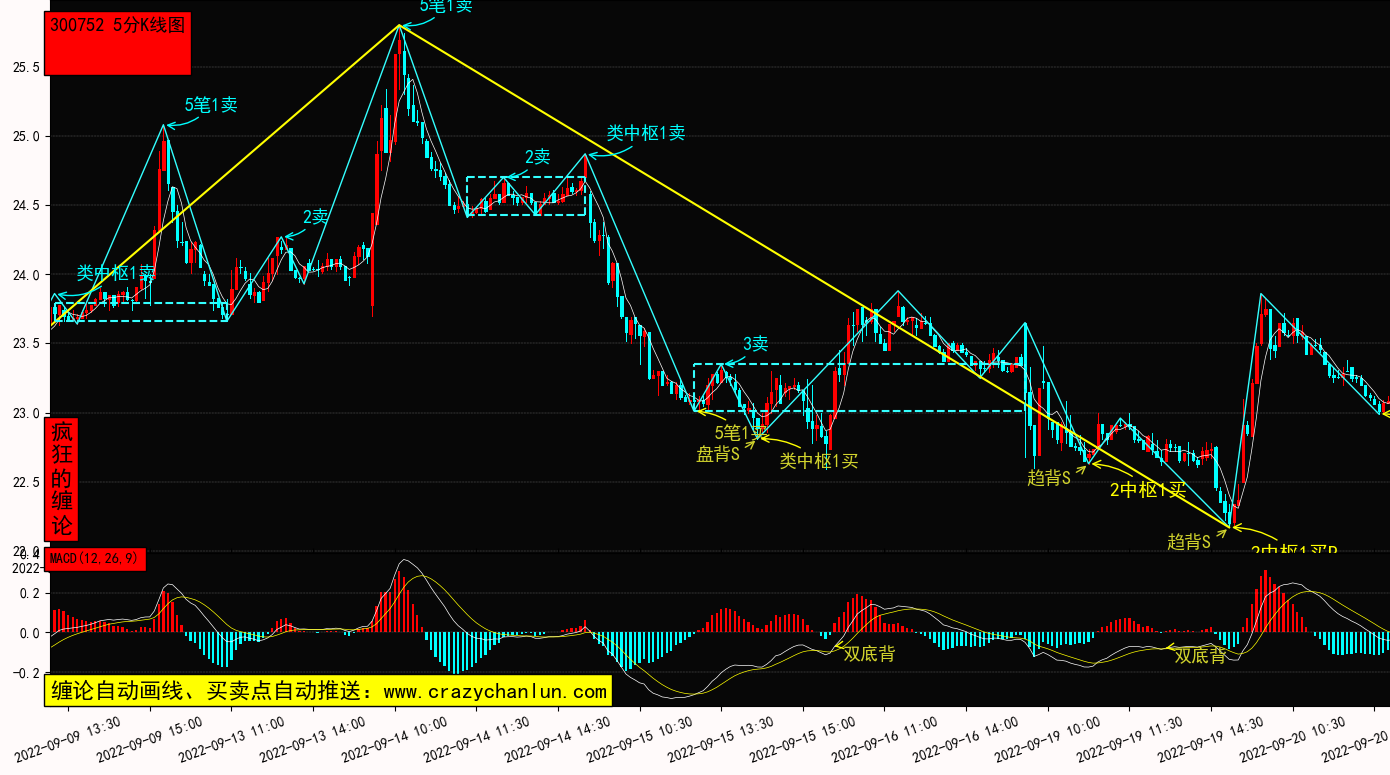Click the 24.0 price axis label

point(27,275)
